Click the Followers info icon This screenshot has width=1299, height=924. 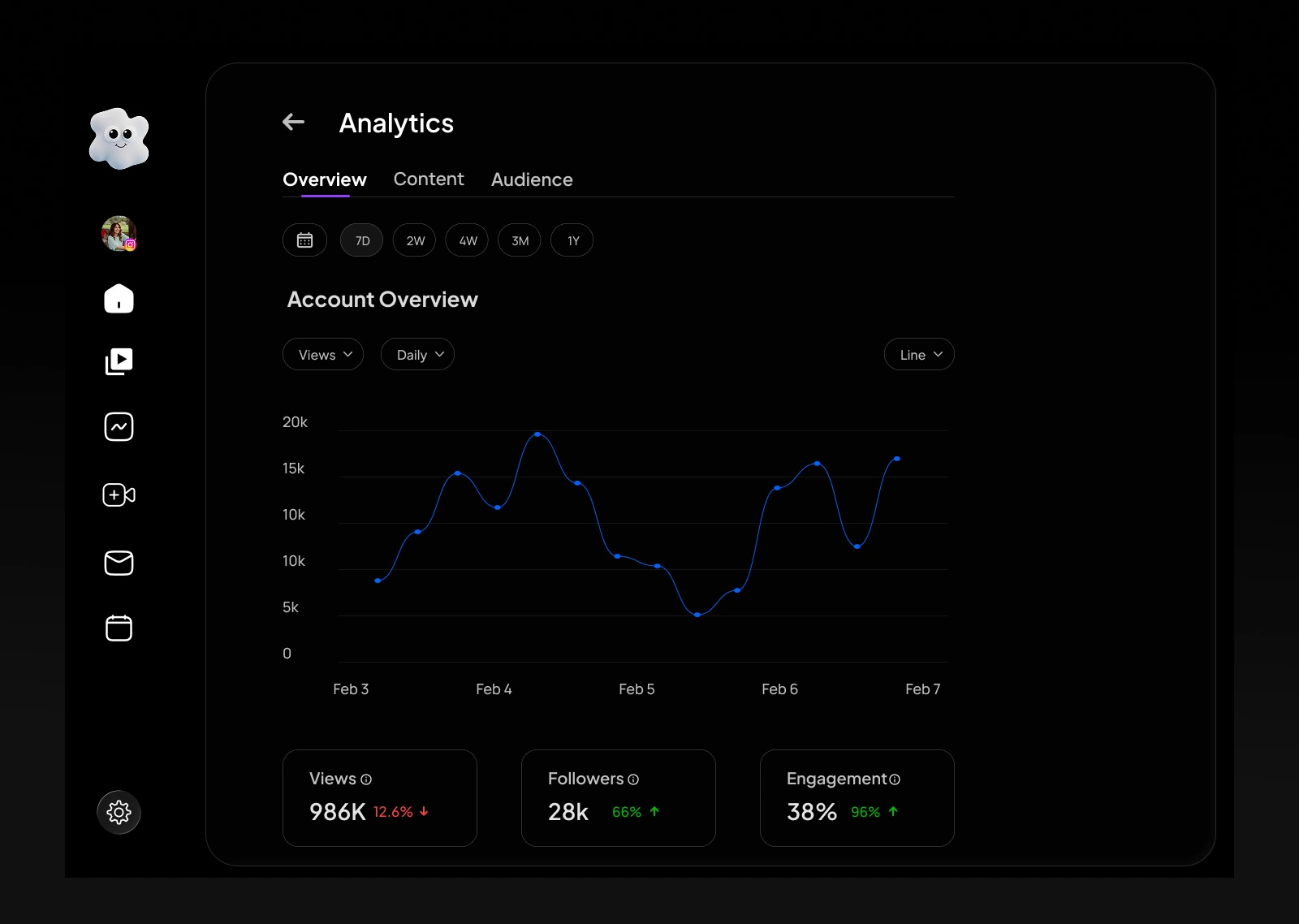pos(633,779)
